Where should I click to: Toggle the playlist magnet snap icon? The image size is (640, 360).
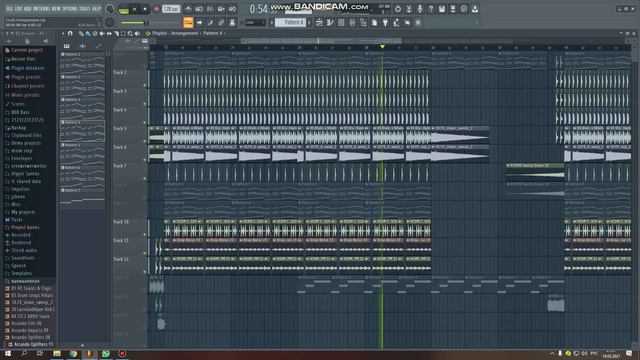[70, 33]
